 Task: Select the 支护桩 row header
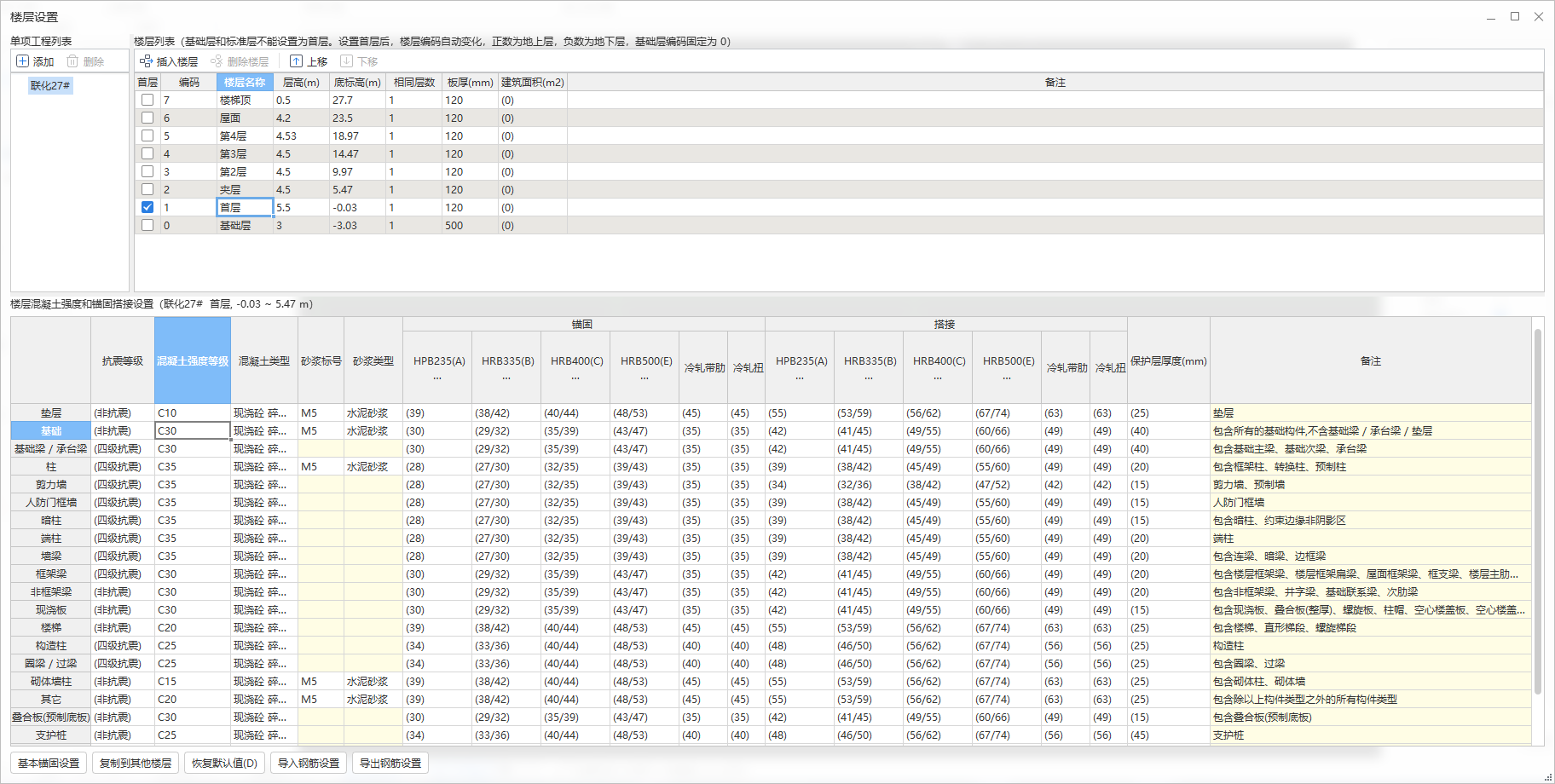[x=51, y=735]
